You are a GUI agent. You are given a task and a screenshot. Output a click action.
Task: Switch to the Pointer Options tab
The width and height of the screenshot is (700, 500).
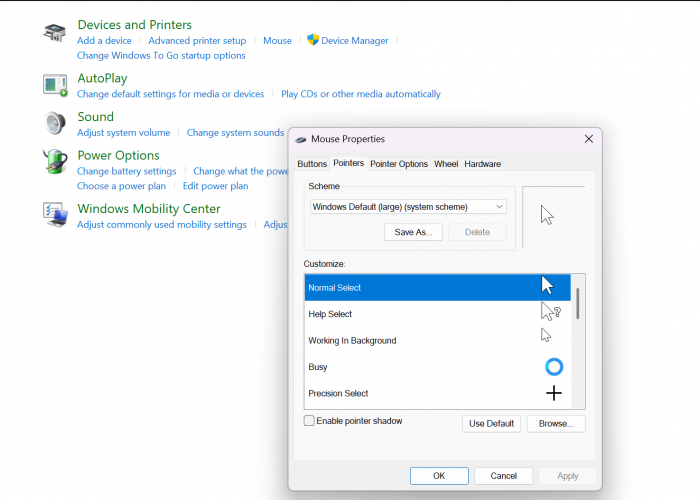[398, 164]
